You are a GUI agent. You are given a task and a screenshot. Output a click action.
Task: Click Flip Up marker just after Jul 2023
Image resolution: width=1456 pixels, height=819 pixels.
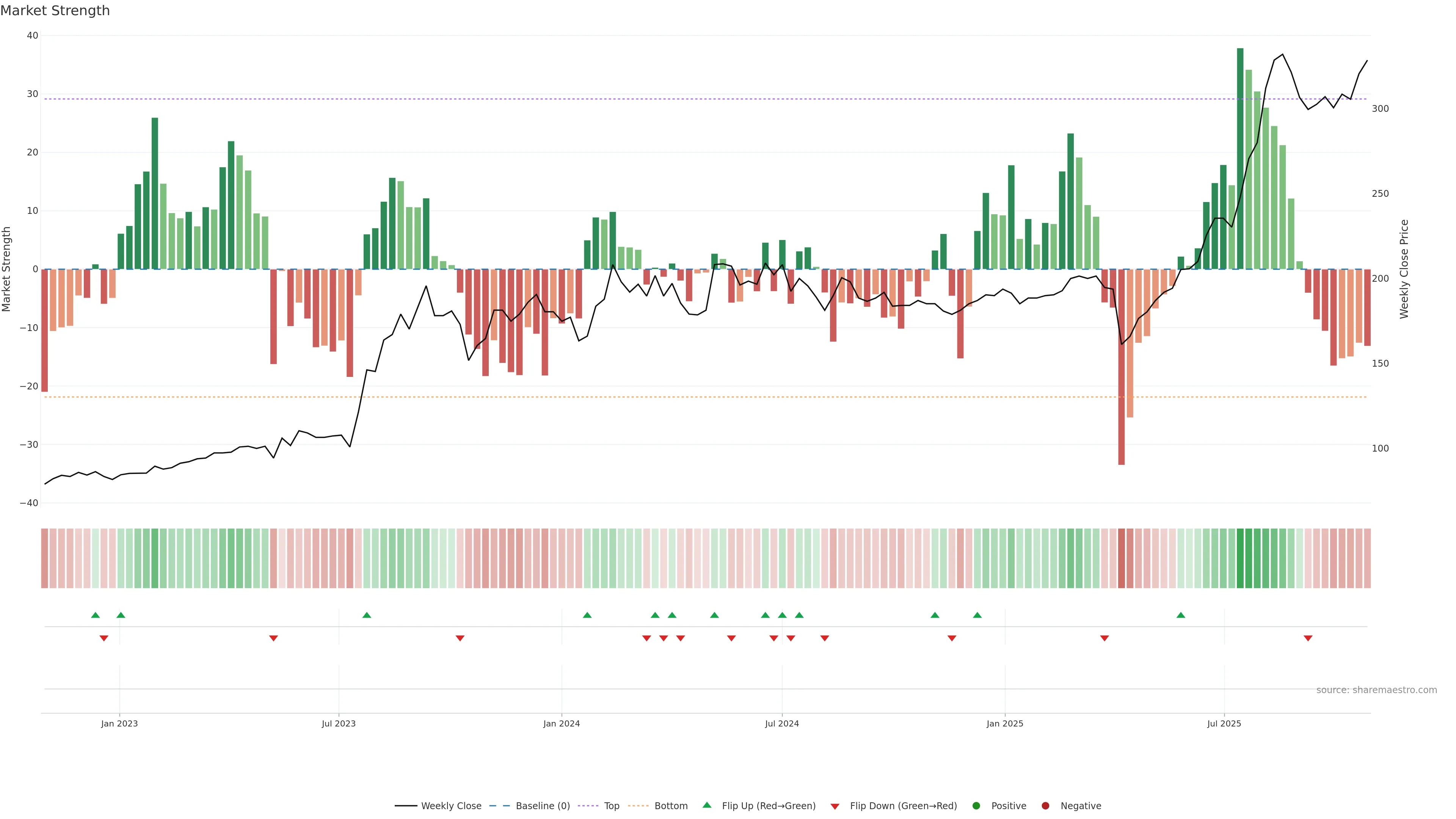point(367,615)
